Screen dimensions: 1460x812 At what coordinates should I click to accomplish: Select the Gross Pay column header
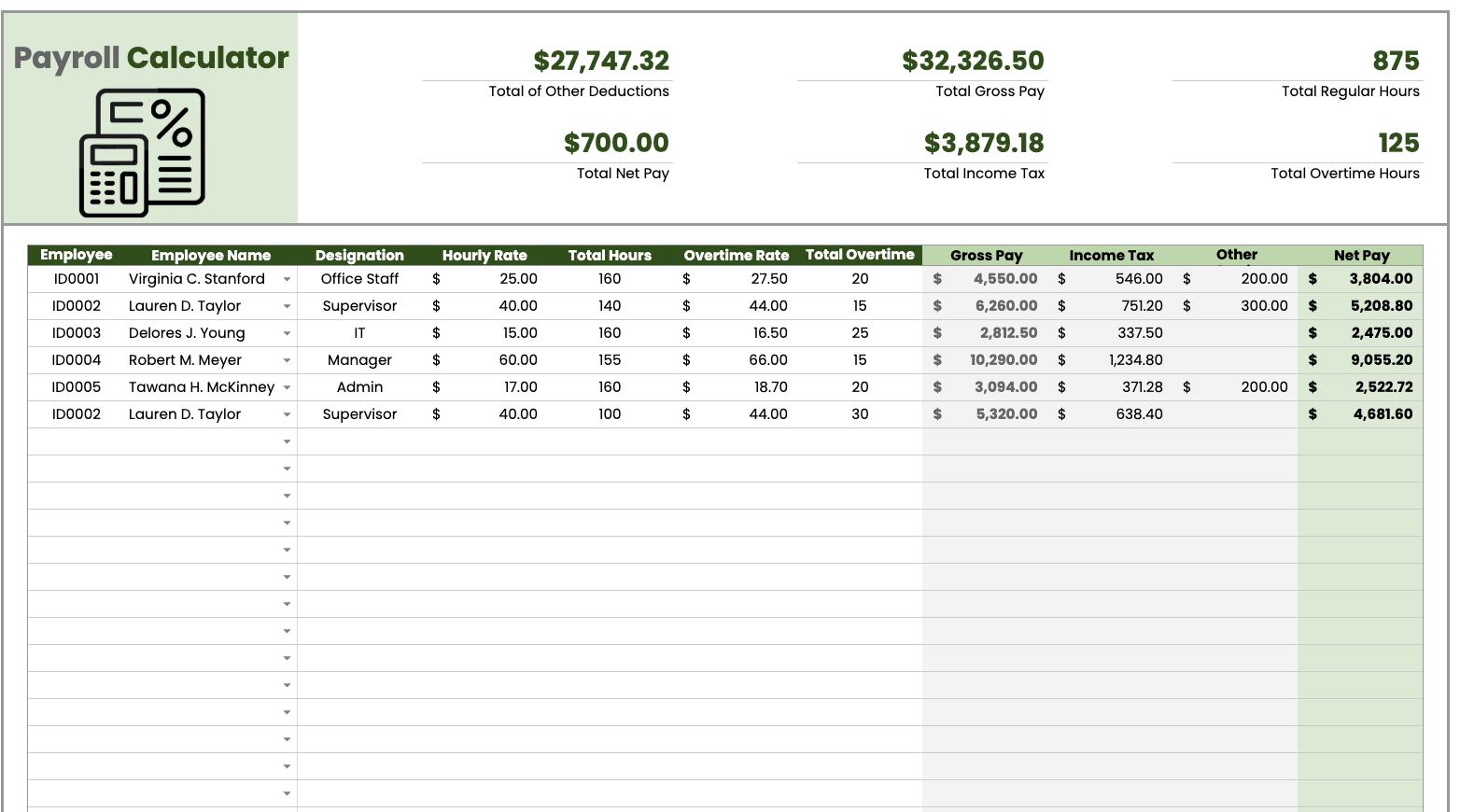(x=986, y=256)
